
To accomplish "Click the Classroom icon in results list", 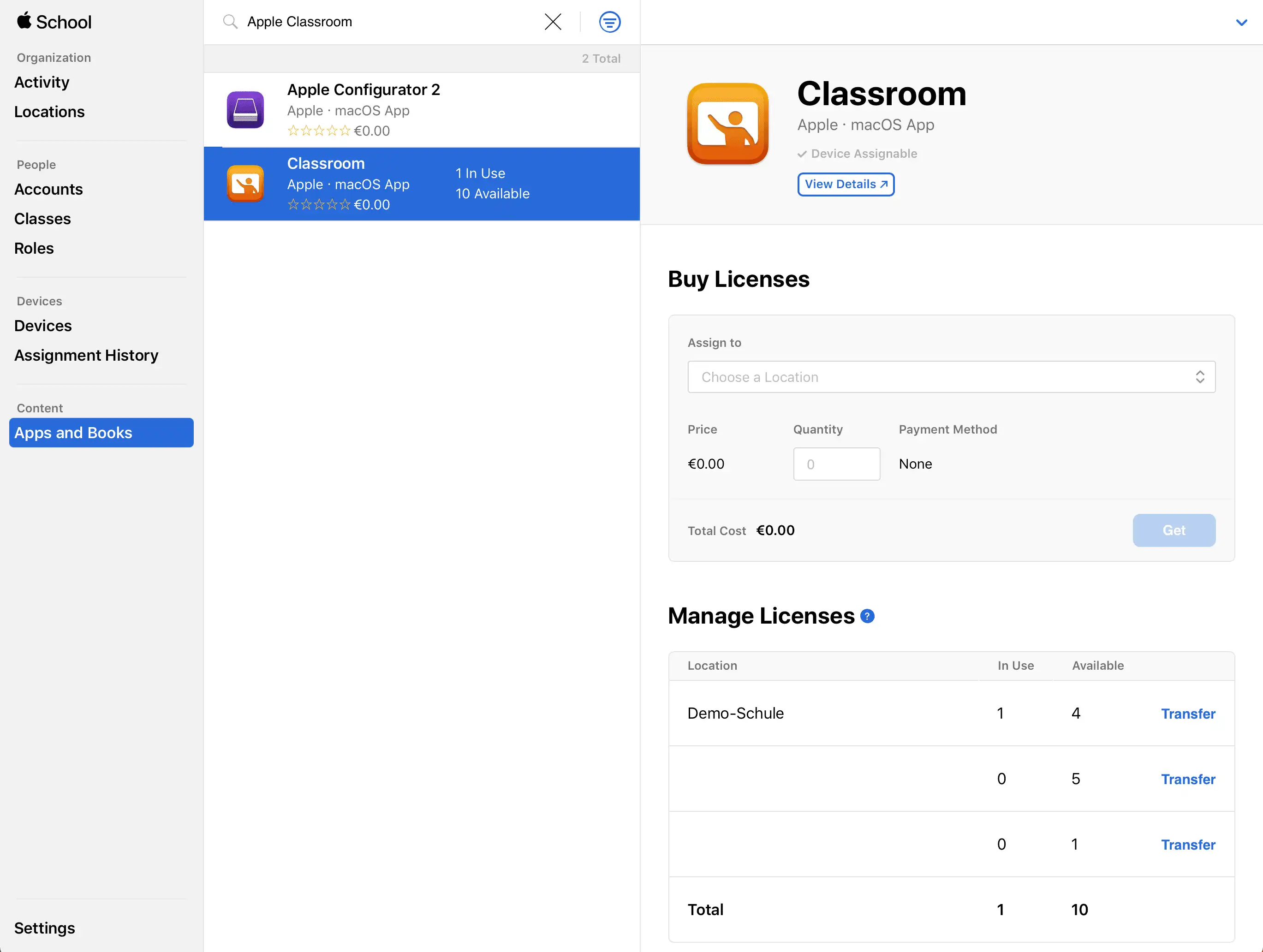I will point(245,183).
